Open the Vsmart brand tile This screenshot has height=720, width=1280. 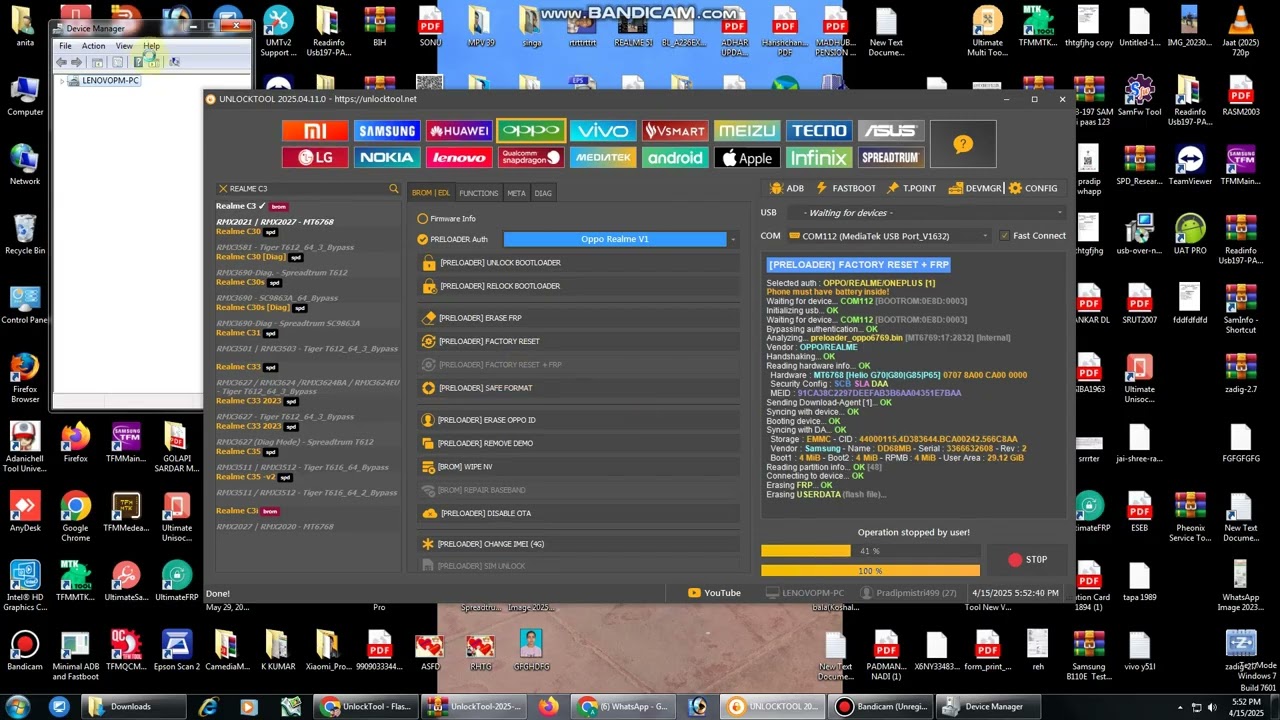pos(675,131)
